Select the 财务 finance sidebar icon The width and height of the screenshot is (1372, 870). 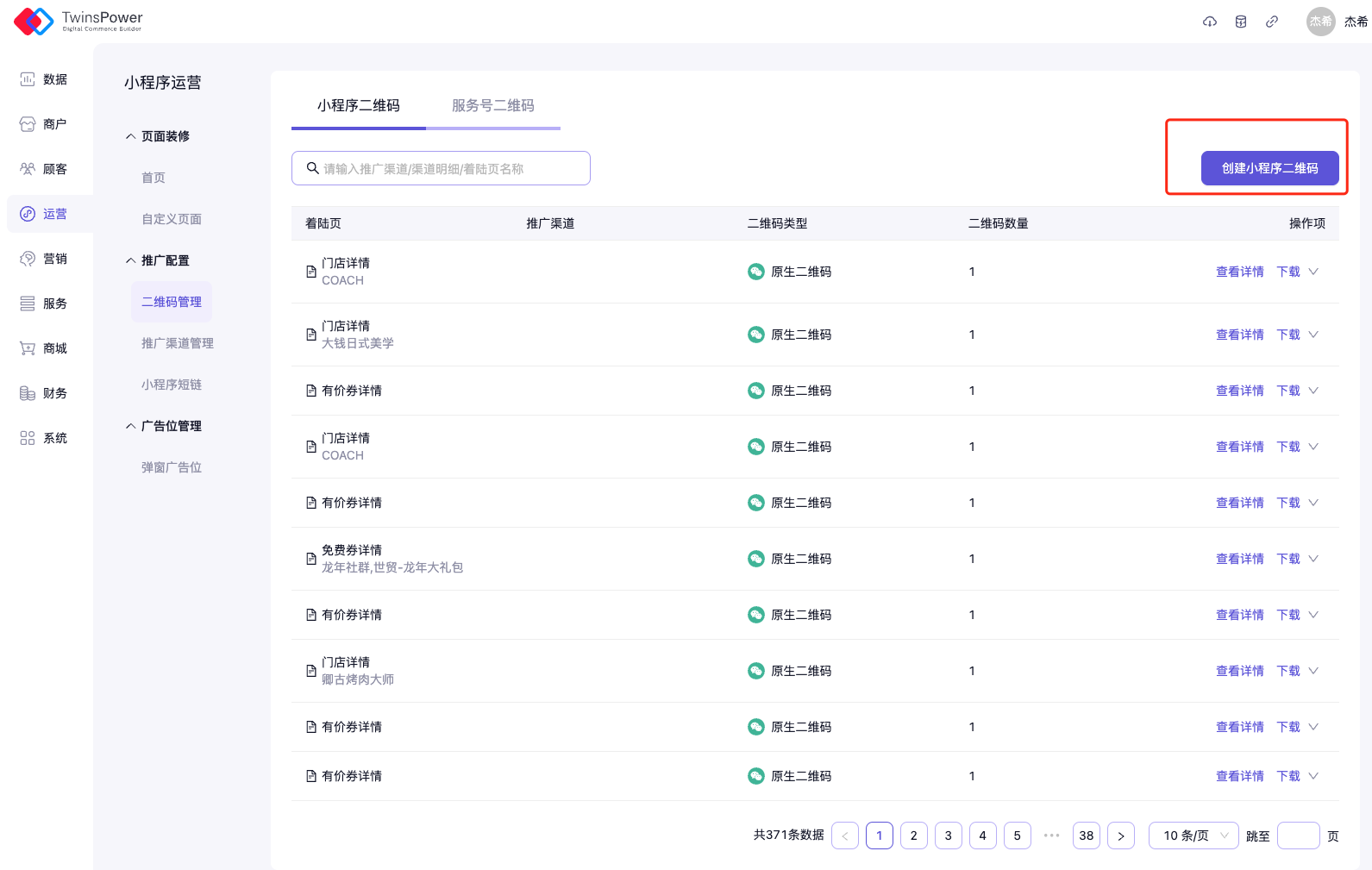click(28, 393)
